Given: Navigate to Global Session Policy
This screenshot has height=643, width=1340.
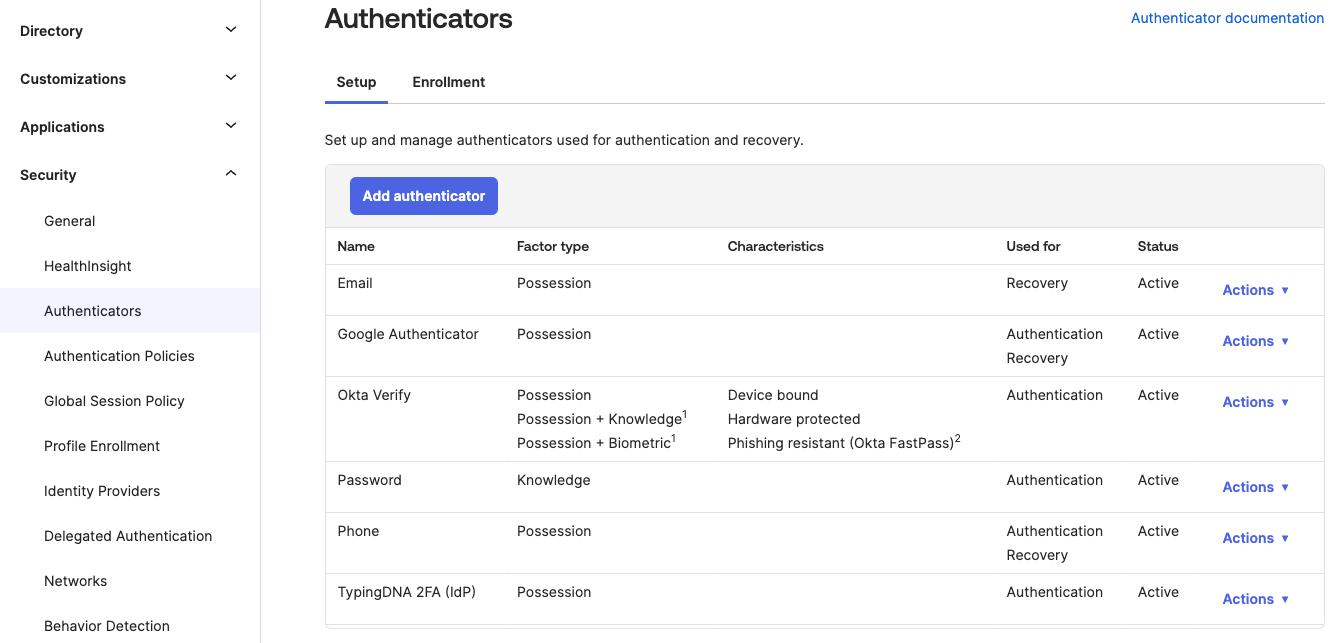Looking at the screenshot, I should tap(114, 401).
